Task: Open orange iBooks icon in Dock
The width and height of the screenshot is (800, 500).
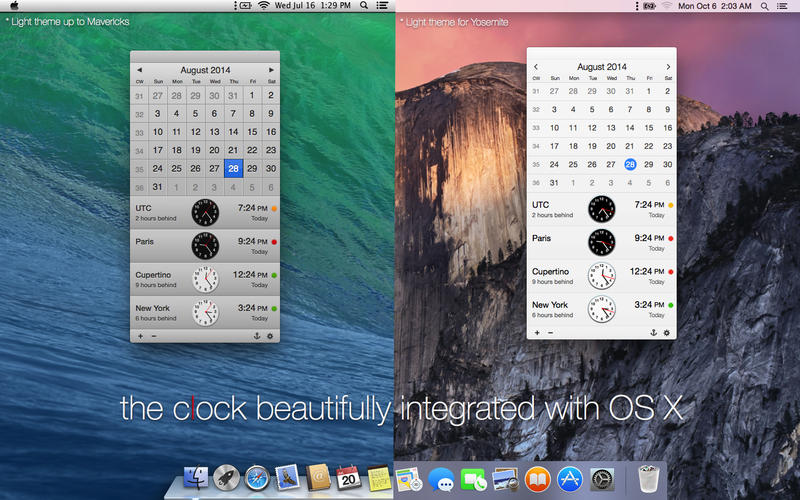Action: click(x=538, y=480)
